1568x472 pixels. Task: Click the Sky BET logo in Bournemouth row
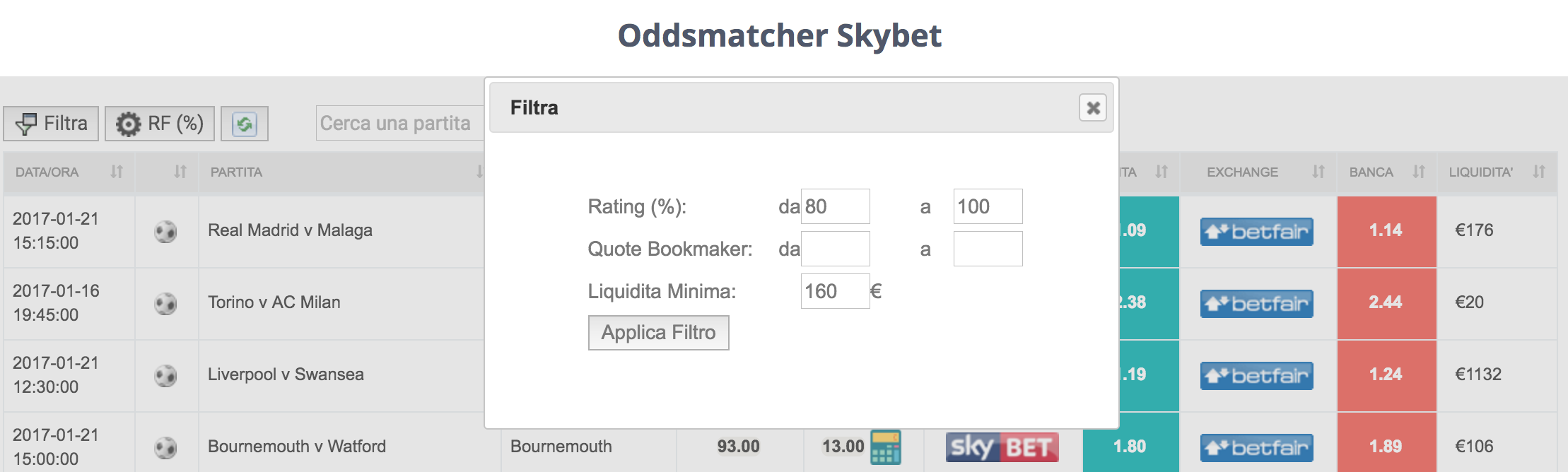[x=1002, y=447]
